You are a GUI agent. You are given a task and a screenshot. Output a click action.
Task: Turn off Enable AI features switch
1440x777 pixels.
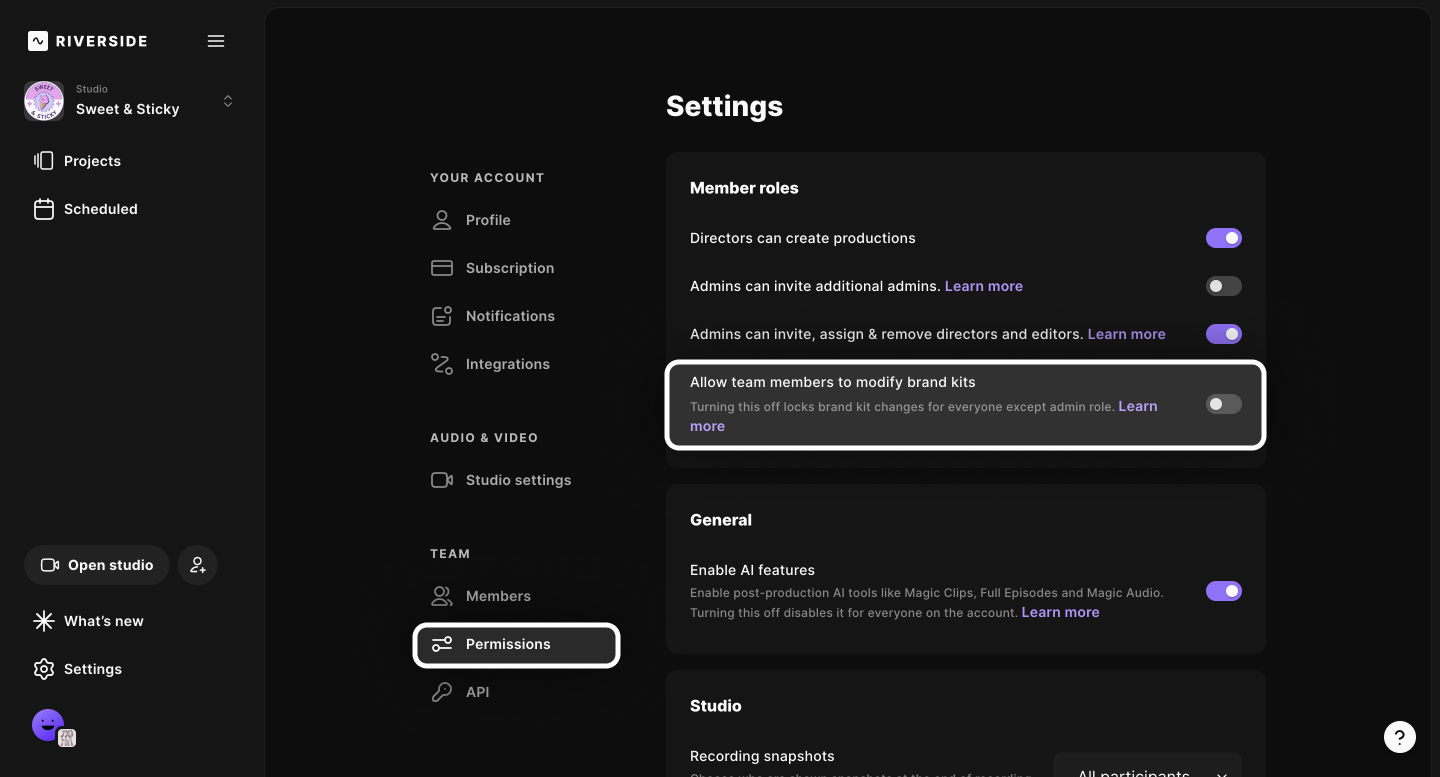(x=1223, y=591)
